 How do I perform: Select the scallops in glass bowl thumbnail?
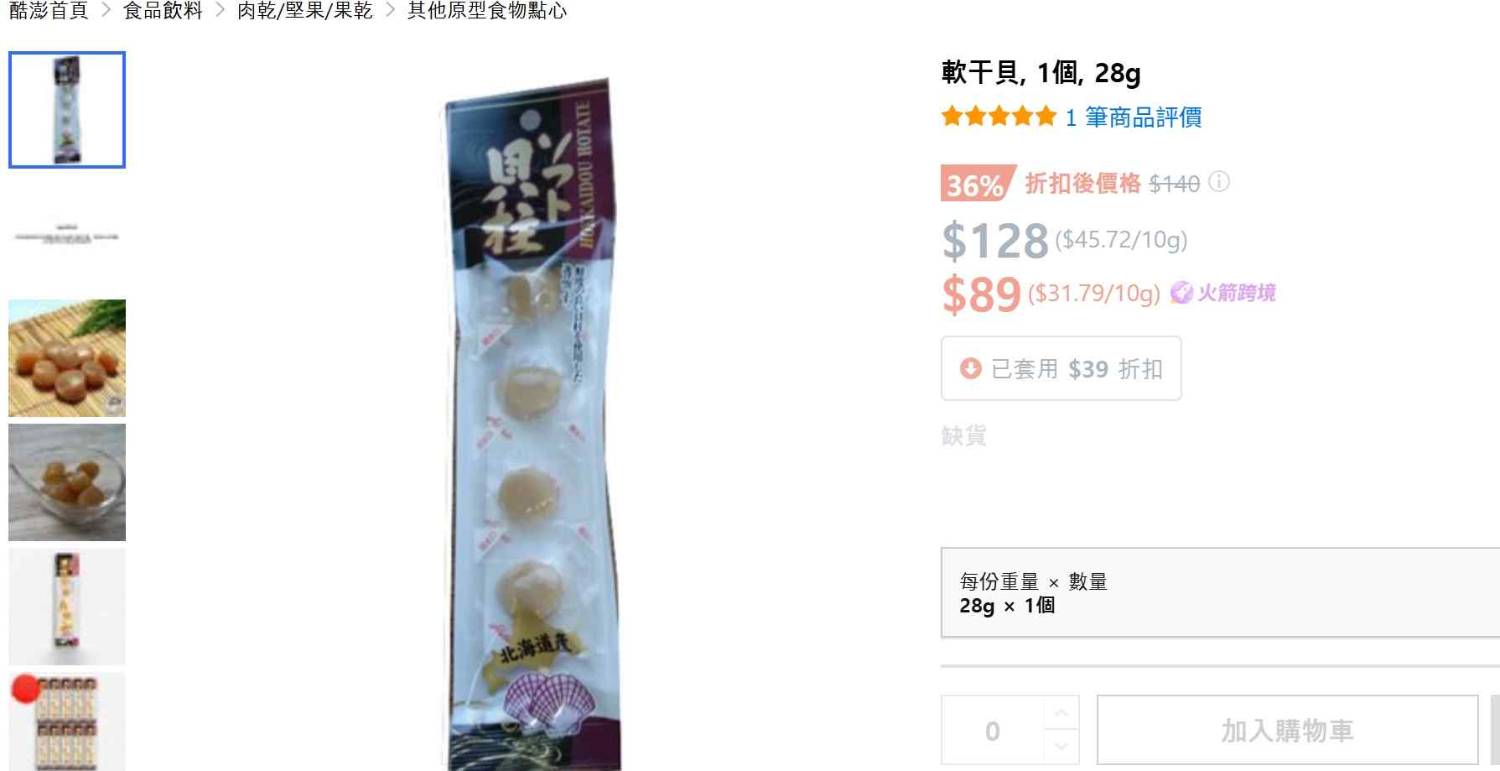(67, 482)
